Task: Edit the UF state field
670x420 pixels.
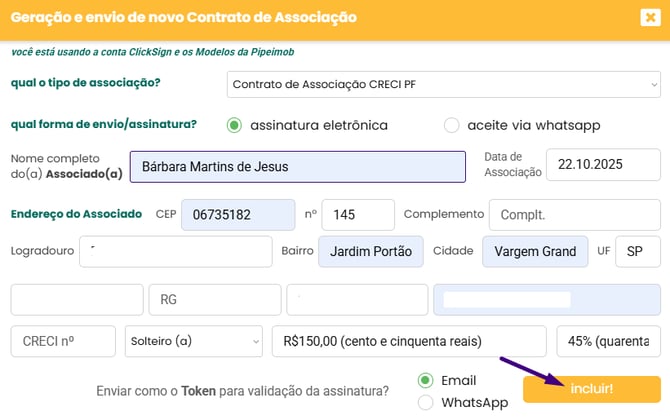Action: 637,251
